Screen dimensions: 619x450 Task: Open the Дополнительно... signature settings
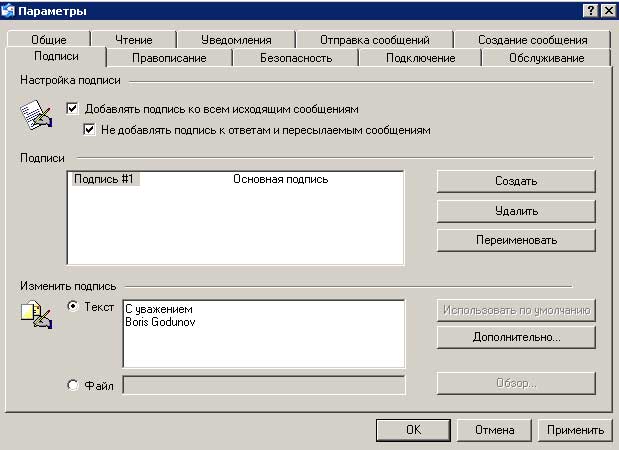(x=516, y=338)
